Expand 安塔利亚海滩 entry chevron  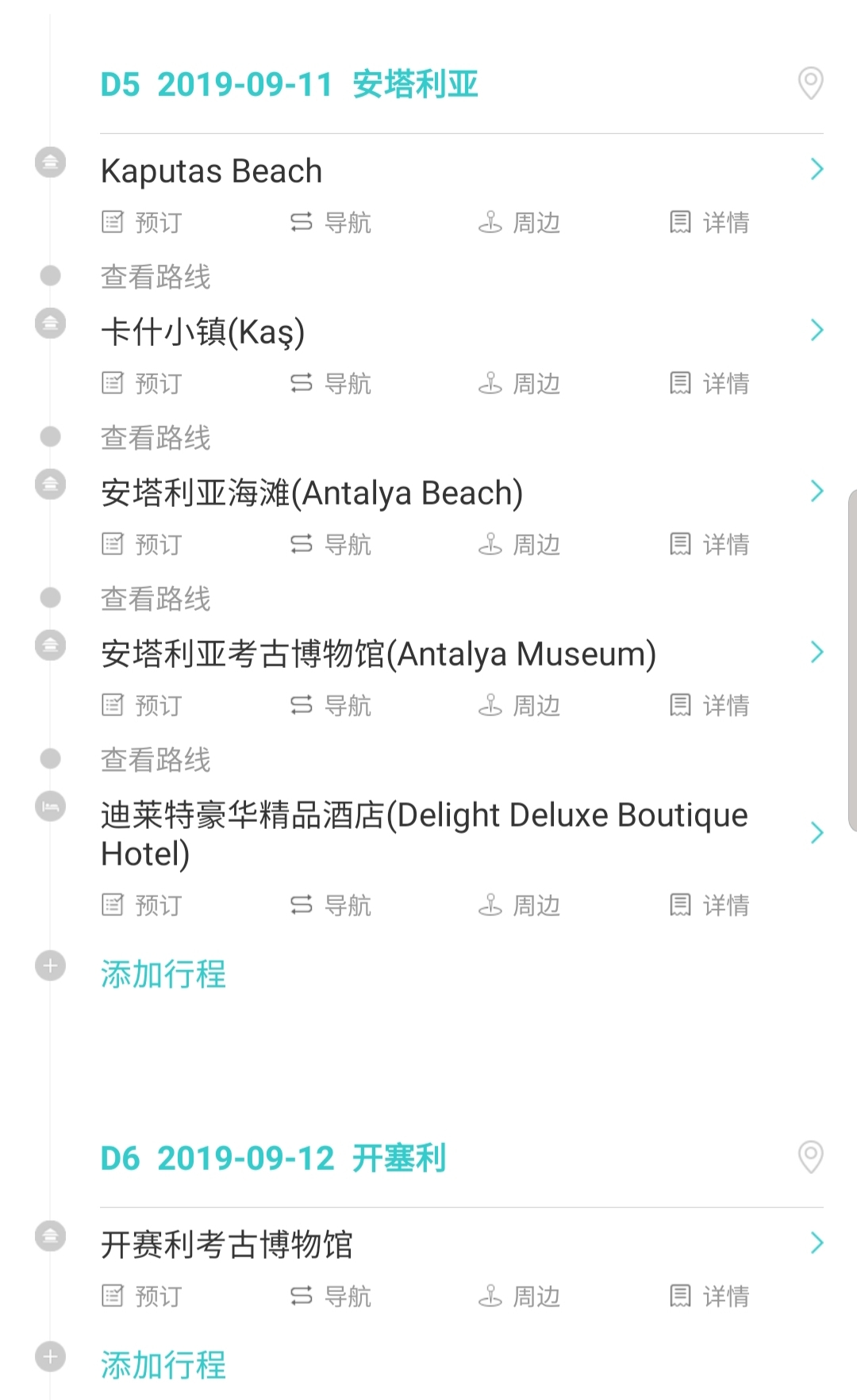[x=817, y=492]
